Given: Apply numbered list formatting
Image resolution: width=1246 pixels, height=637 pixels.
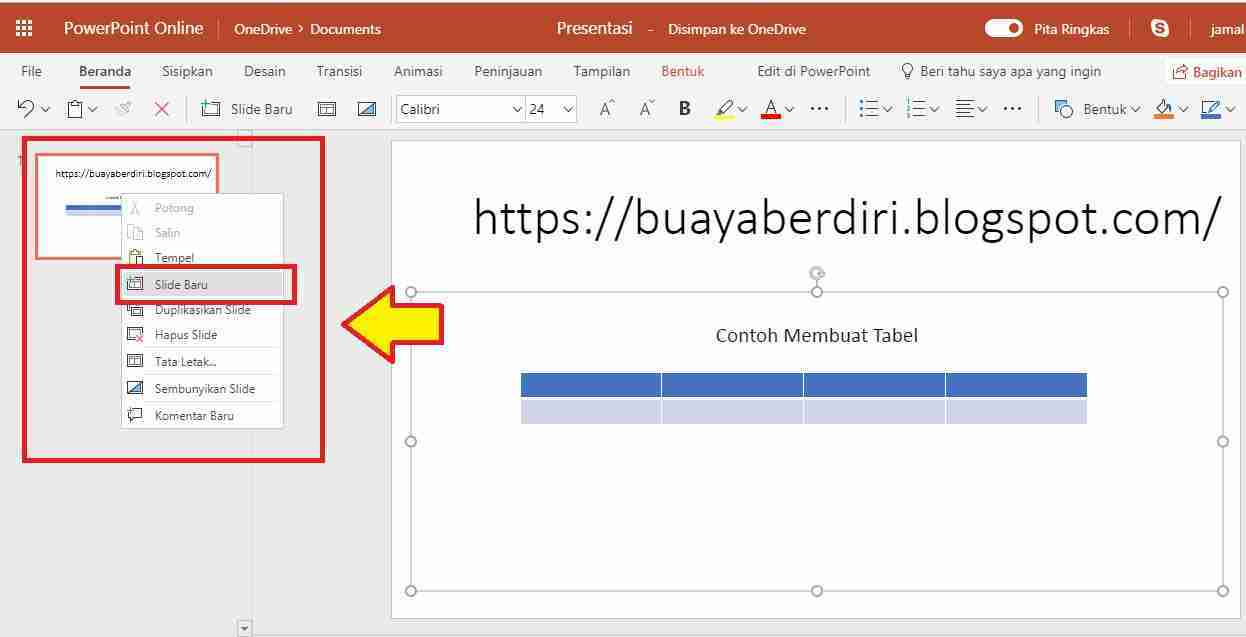Looking at the screenshot, I should click(916, 109).
